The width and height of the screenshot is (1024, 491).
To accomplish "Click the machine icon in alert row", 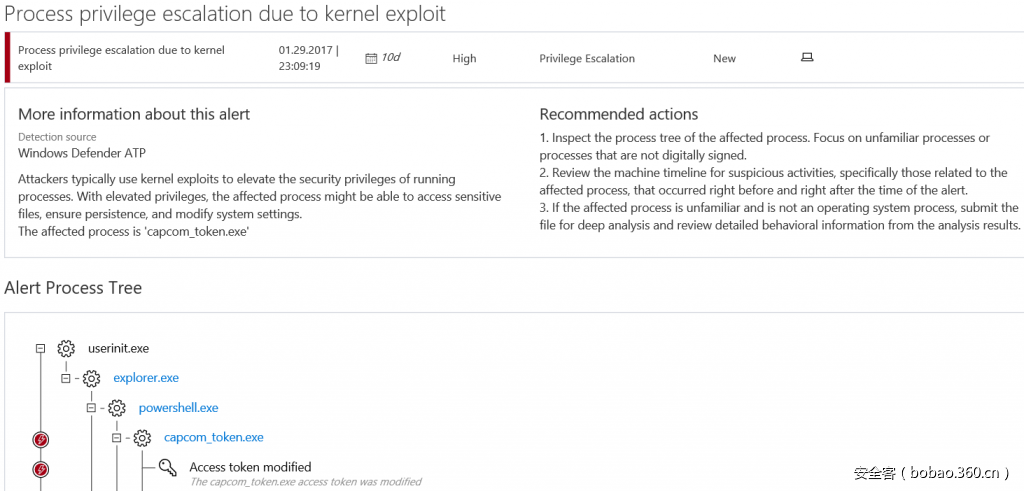I will coord(807,58).
